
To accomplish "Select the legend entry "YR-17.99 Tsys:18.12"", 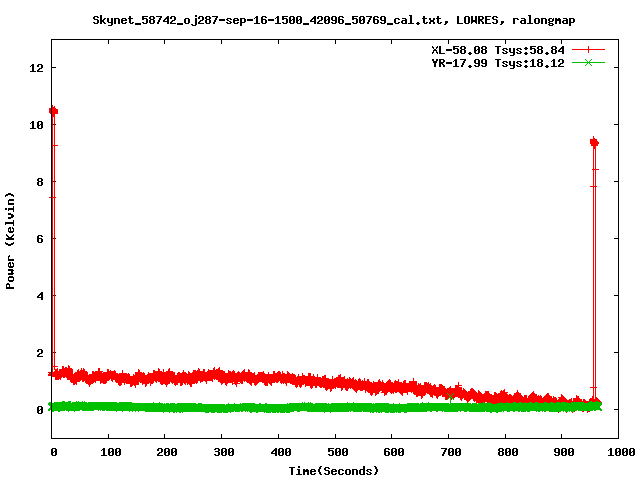I will point(498,63).
